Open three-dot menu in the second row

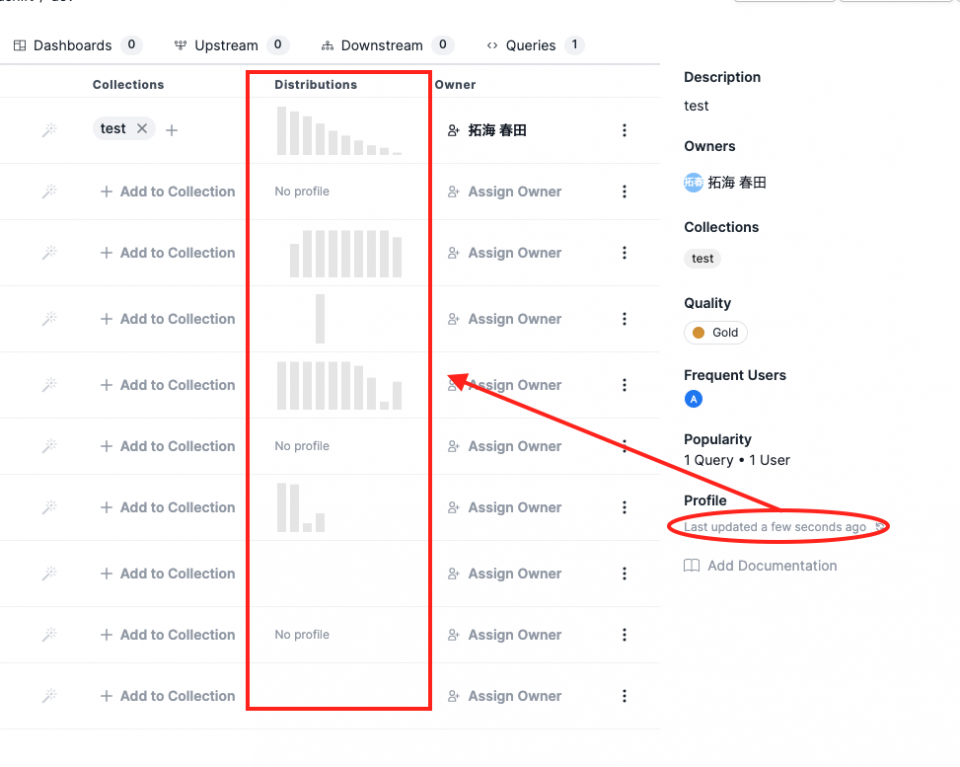[624, 192]
